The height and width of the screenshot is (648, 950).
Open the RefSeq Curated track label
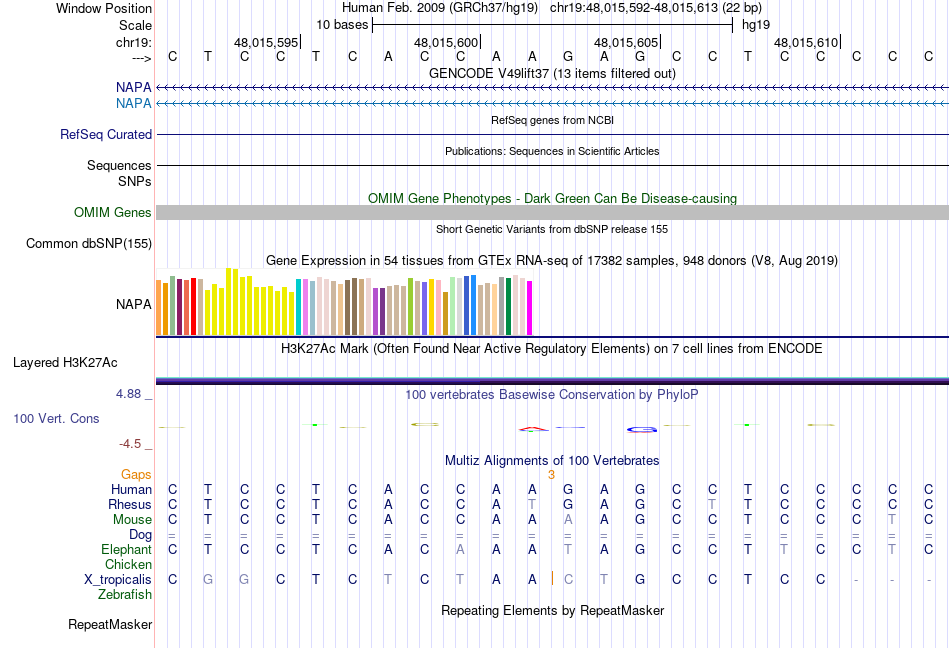(x=106, y=134)
